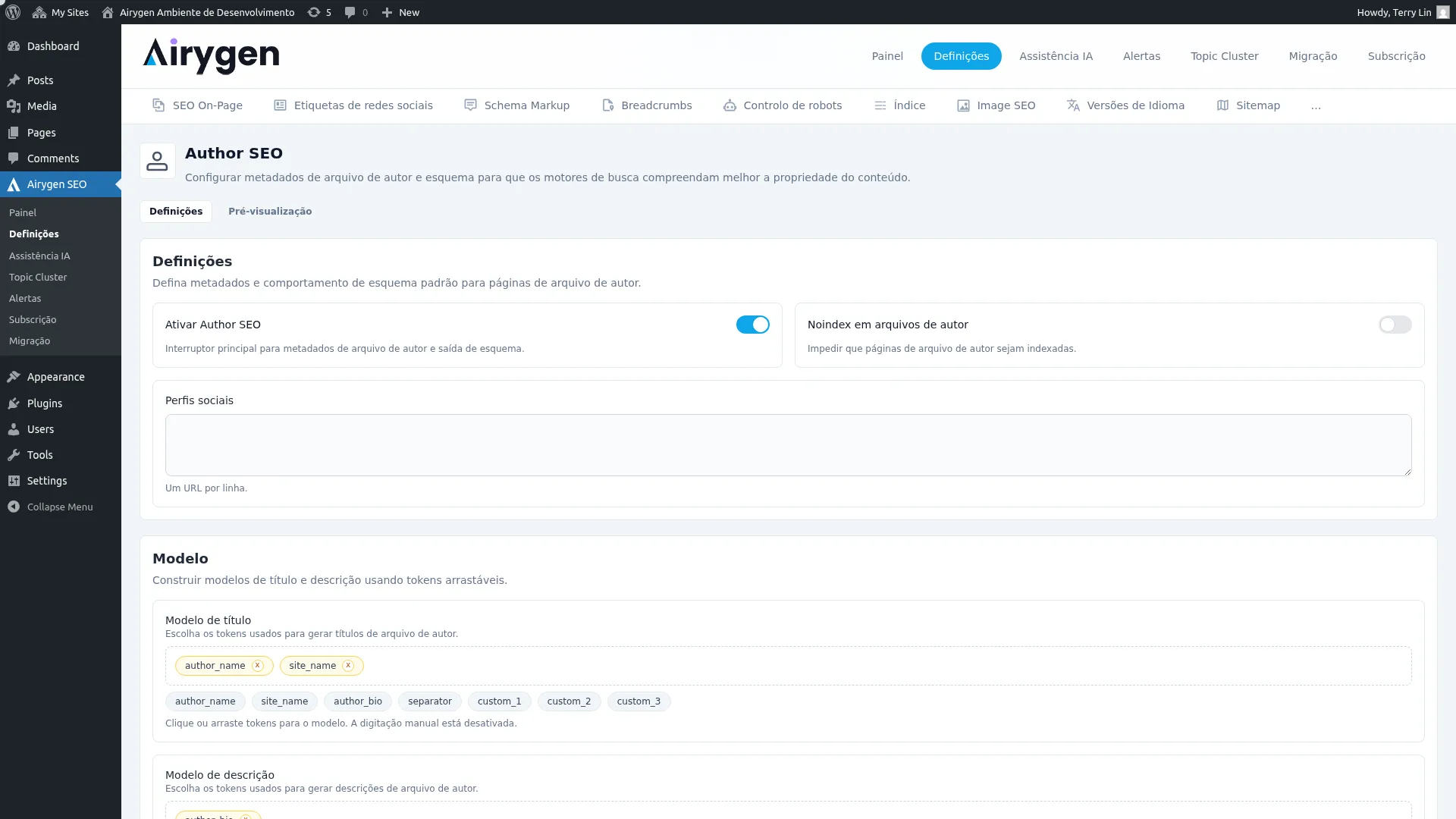The height and width of the screenshot is (819, 1456).
Task: Click the Image SEO picture icon
Action: point(963,105)
